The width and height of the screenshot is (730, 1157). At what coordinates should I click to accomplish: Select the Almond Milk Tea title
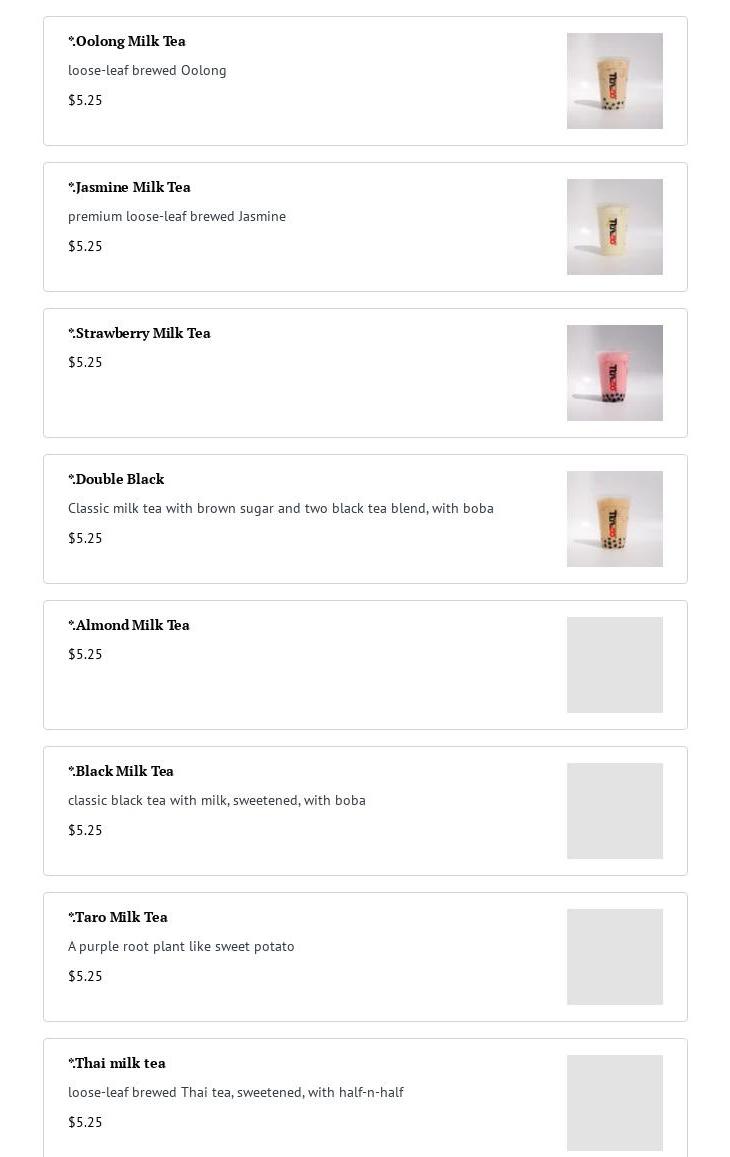click(128, 626)
